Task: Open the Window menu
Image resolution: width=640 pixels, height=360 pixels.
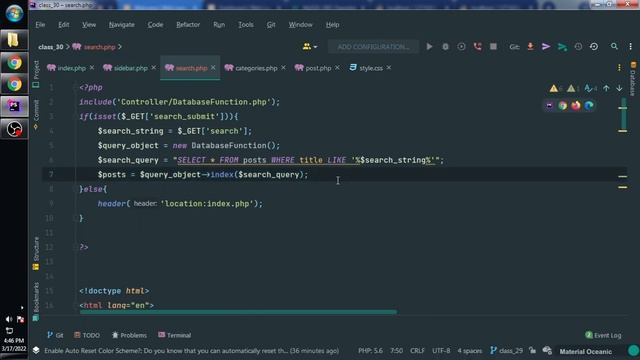Action: pos(300,24)
